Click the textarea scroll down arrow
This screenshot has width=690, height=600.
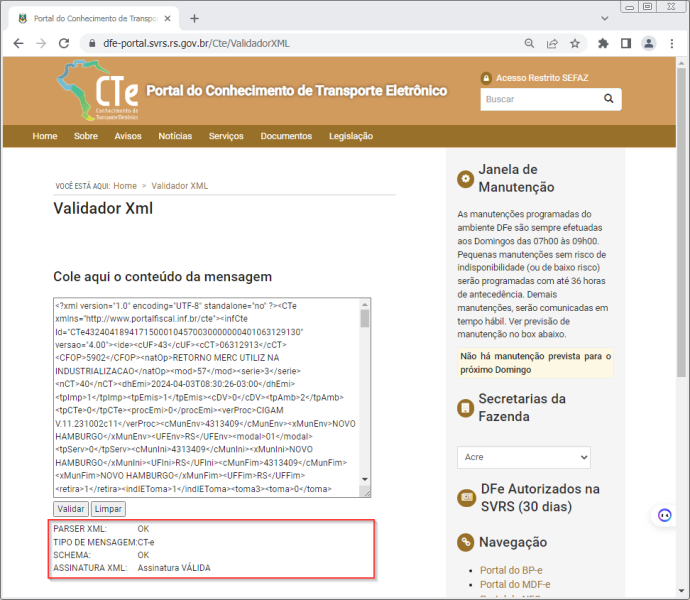coord(365,479)
